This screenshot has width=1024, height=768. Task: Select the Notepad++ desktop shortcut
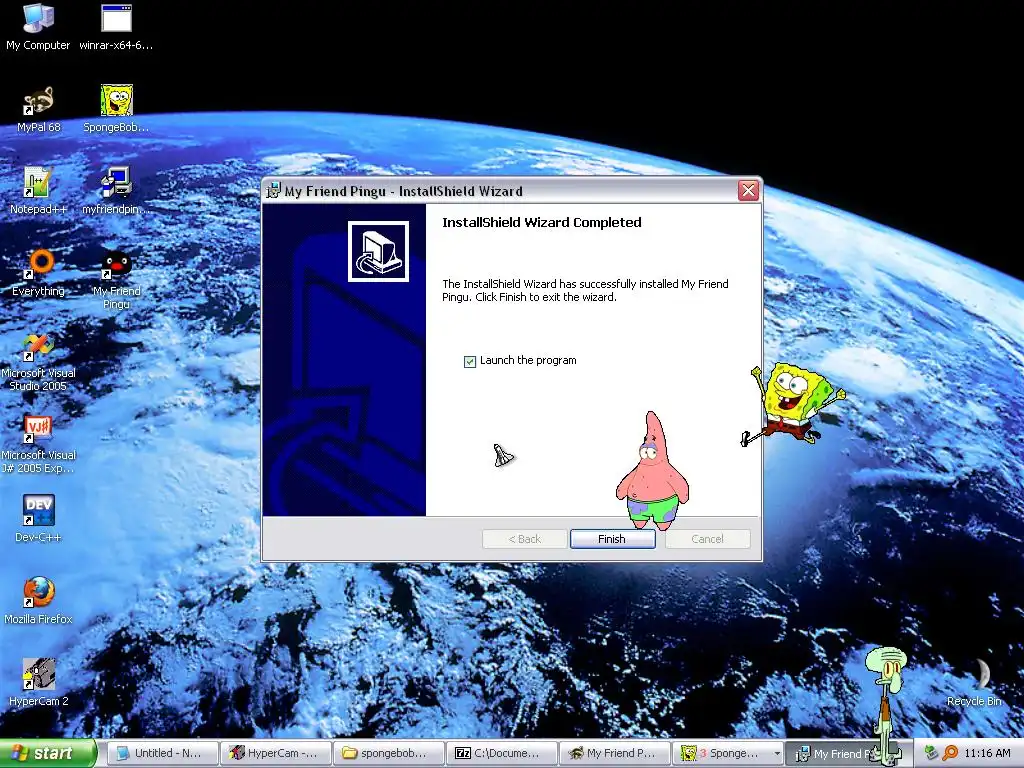click(x=38, y=191)
